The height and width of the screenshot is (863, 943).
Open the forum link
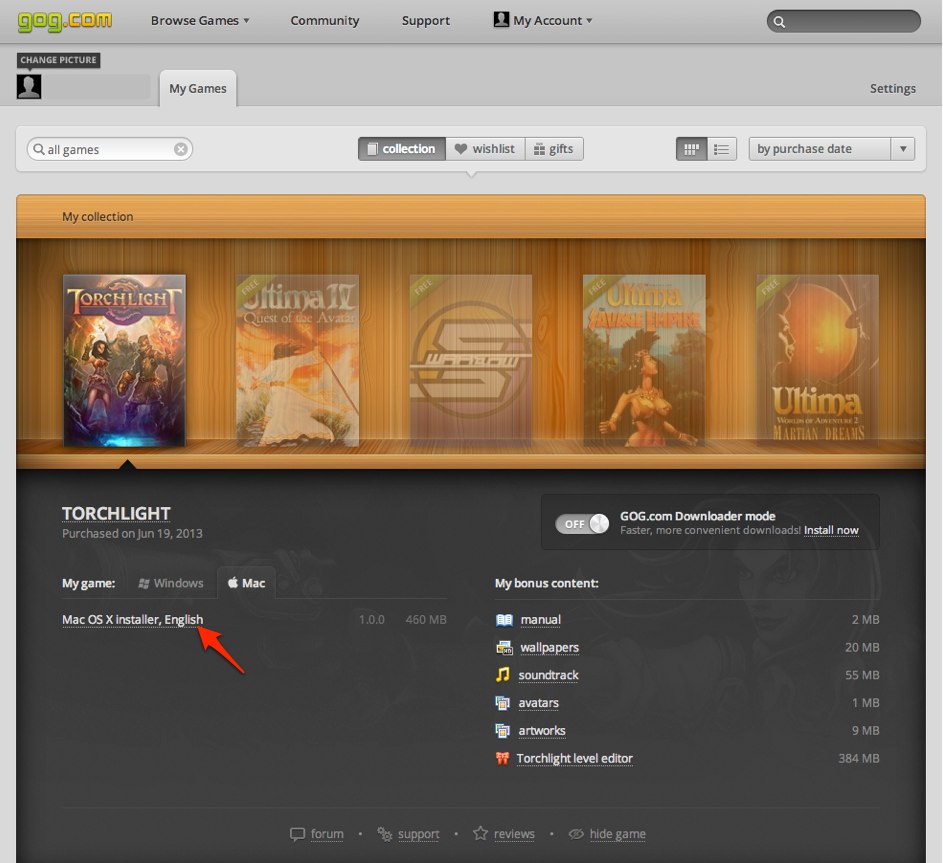327,834
